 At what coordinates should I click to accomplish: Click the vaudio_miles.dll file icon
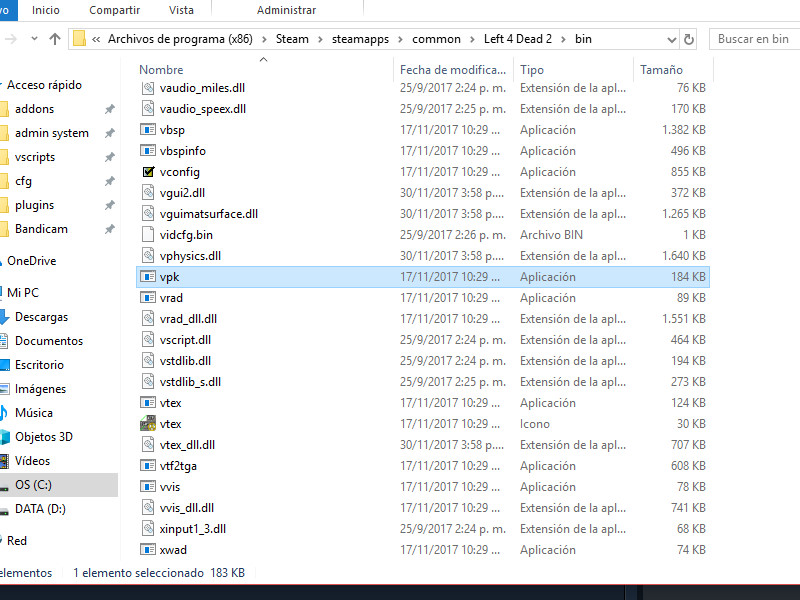click(148, 88)
